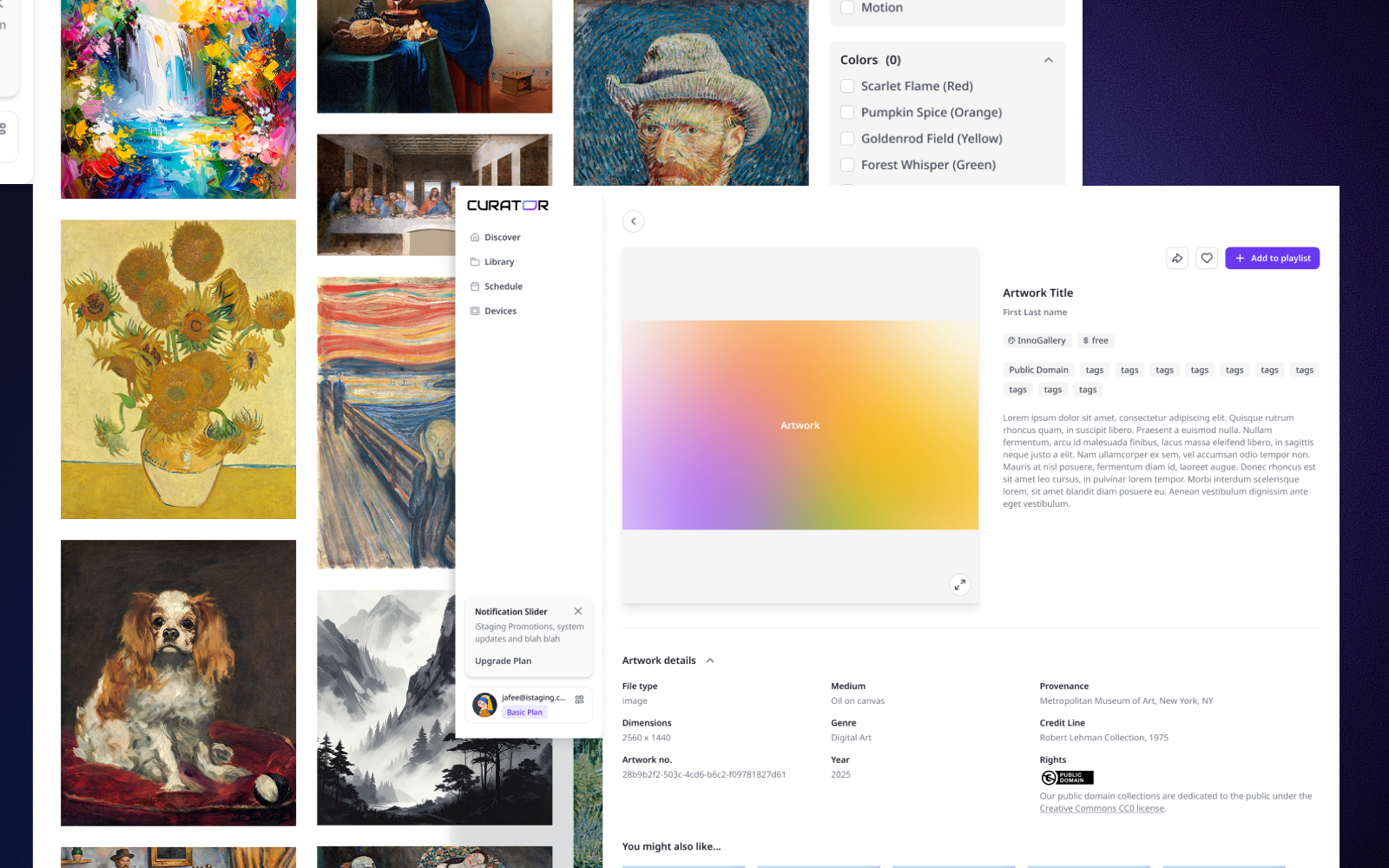Viewport: 1389px width, 868px height.
Task: Click Robert Lehman Collection, 1975 credit line
Action: [1103, 738]
